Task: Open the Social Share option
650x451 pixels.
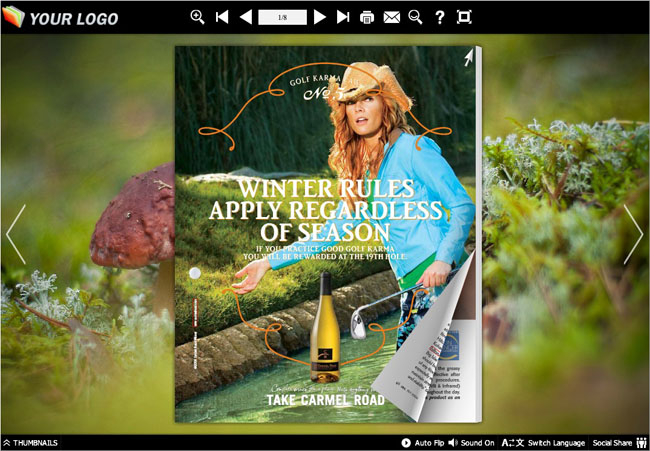Action: click(618, 443)
